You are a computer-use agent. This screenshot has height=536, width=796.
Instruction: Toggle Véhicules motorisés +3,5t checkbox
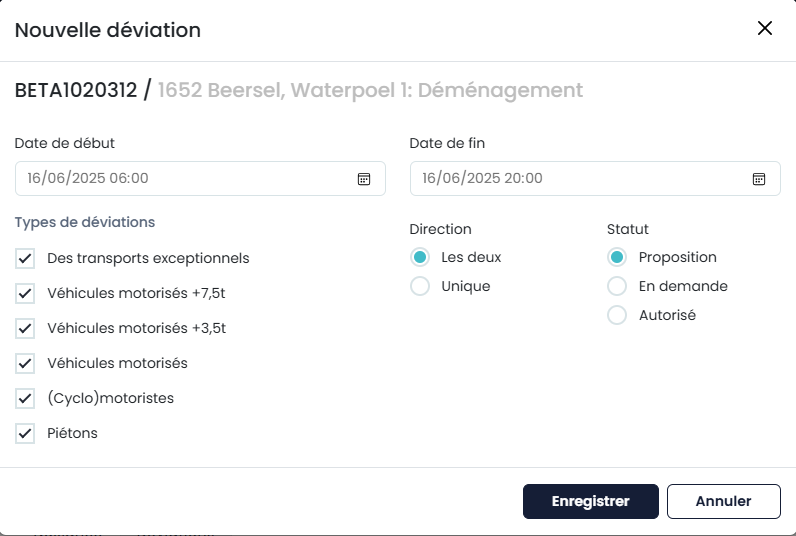[x=25, y=328]
